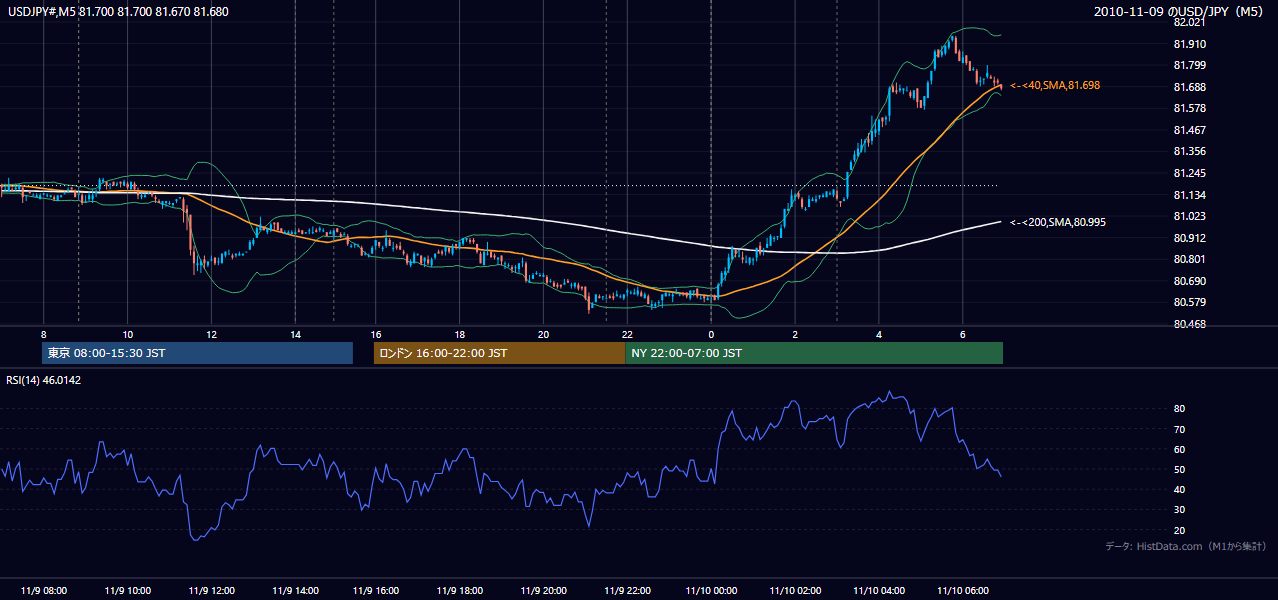The image size is (1278, 600).
Task: Click the 81.023 price axis value
Action: [x=1191, y=216]
